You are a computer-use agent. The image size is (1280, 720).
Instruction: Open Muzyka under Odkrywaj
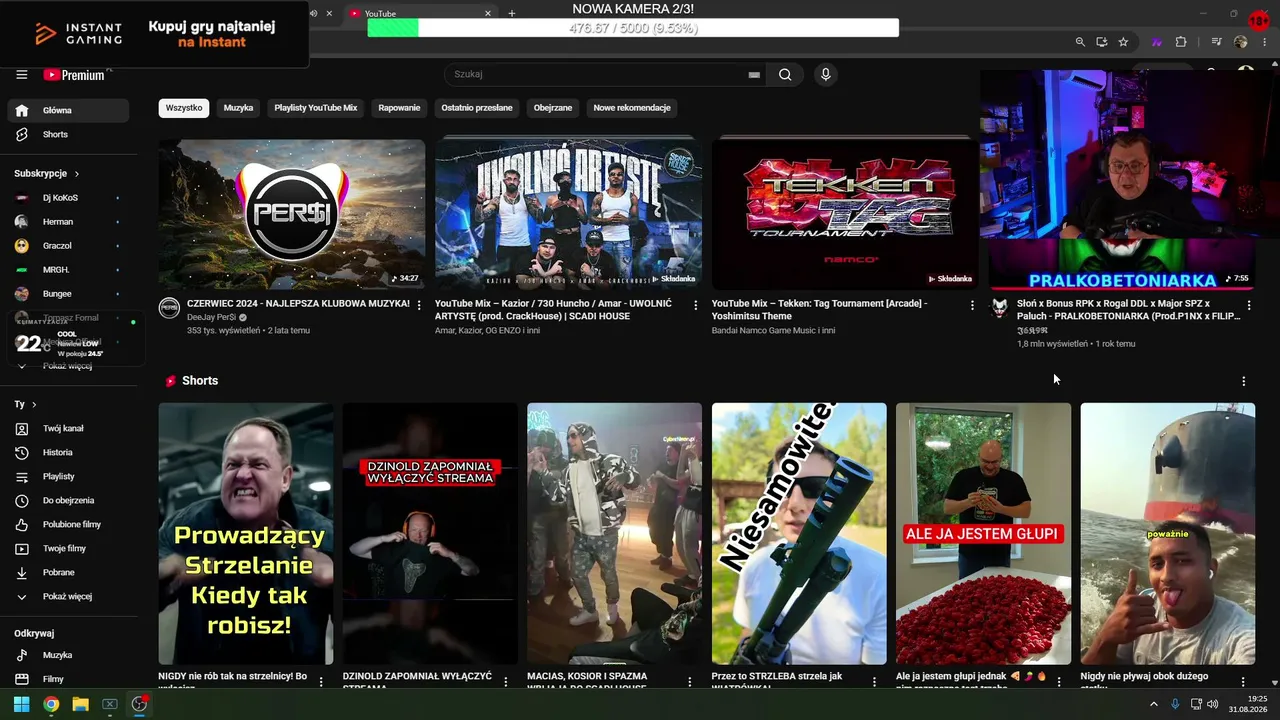68,655
